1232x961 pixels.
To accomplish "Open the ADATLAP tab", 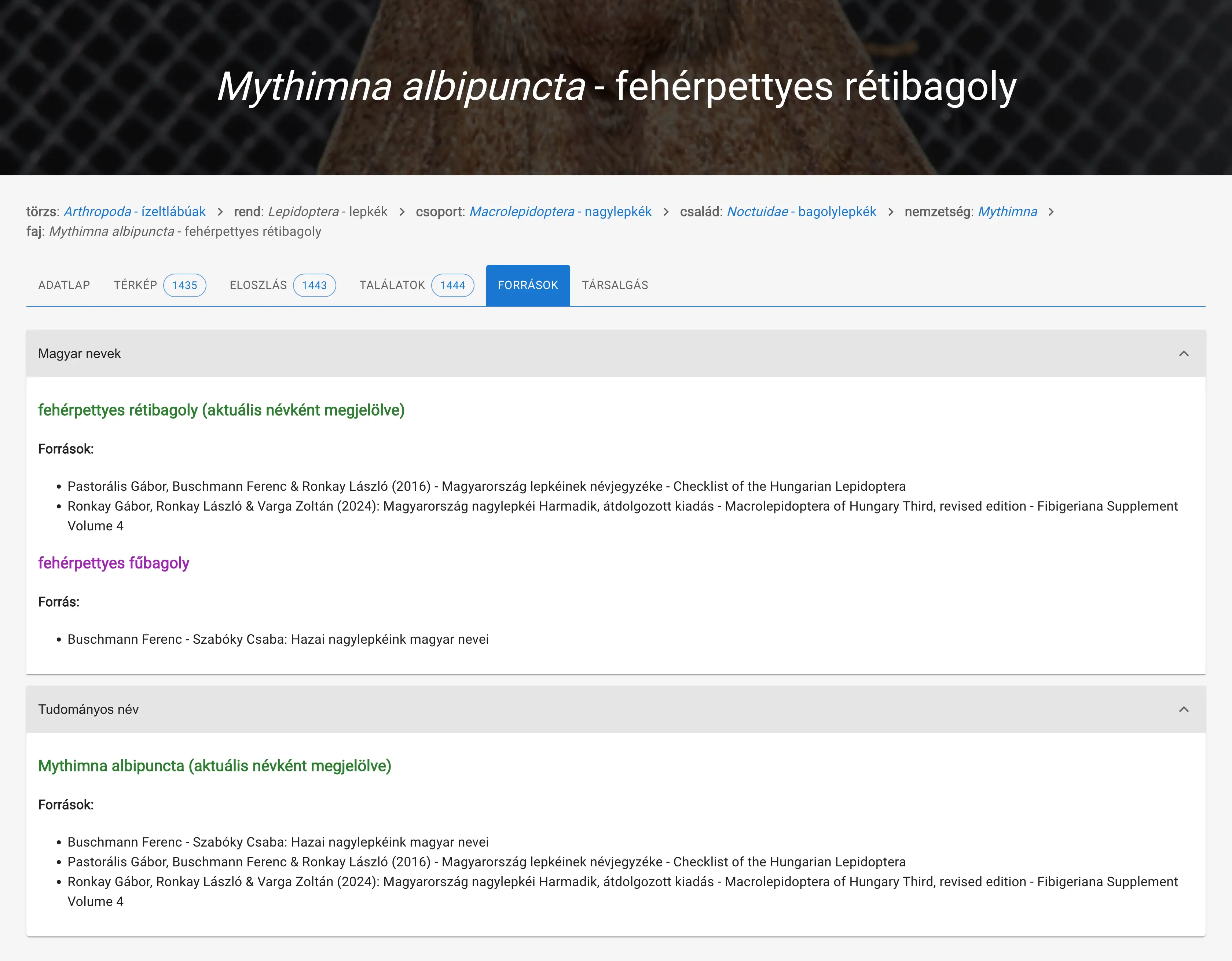I will (64, 285).
